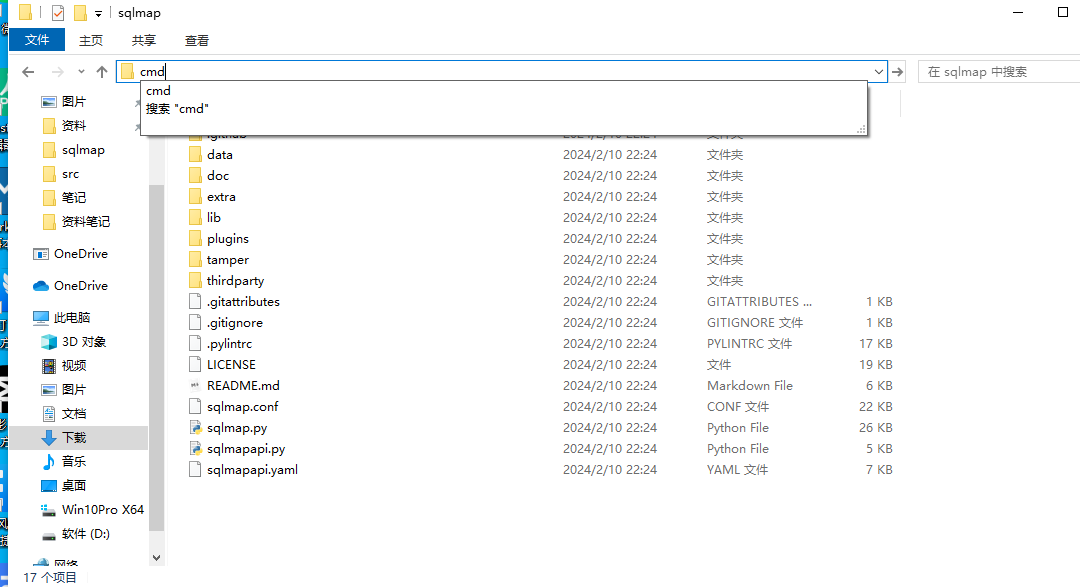Select the plugins folder icon
This screenshot has width=1080, height=587.
tap(196, 239)
